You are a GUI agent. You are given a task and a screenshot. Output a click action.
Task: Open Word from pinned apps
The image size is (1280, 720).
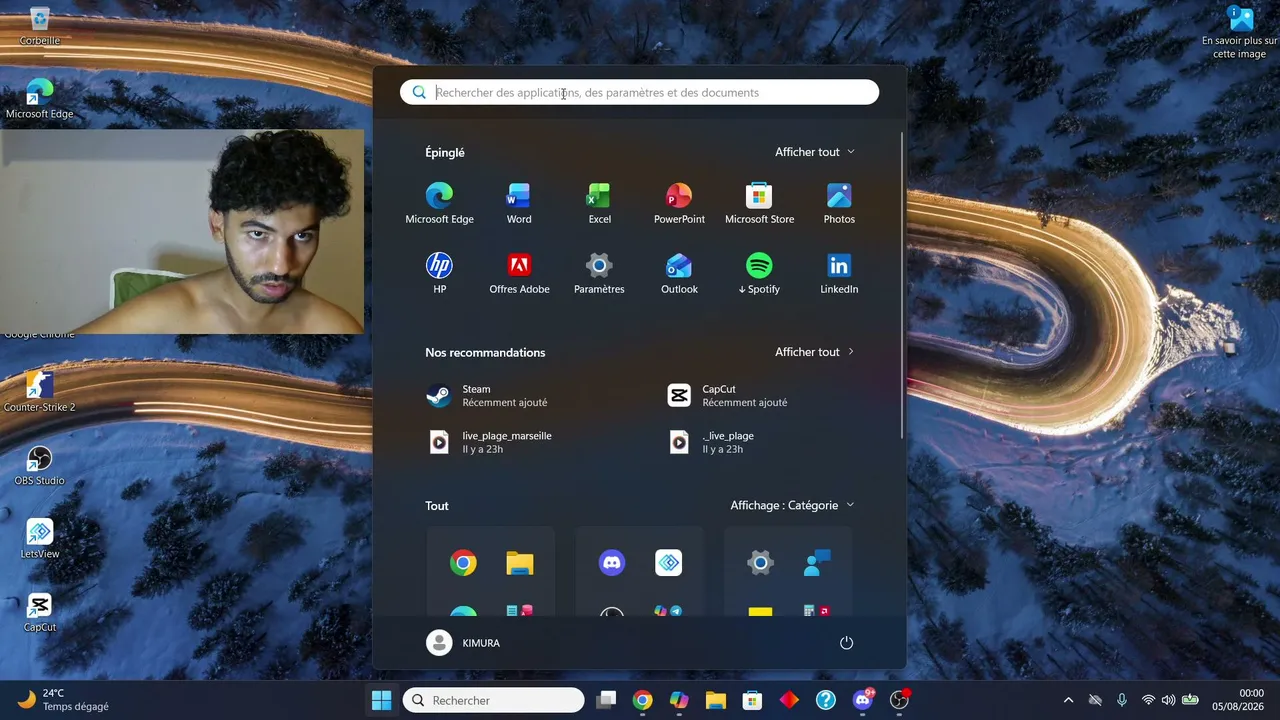(x=519, y=203)
